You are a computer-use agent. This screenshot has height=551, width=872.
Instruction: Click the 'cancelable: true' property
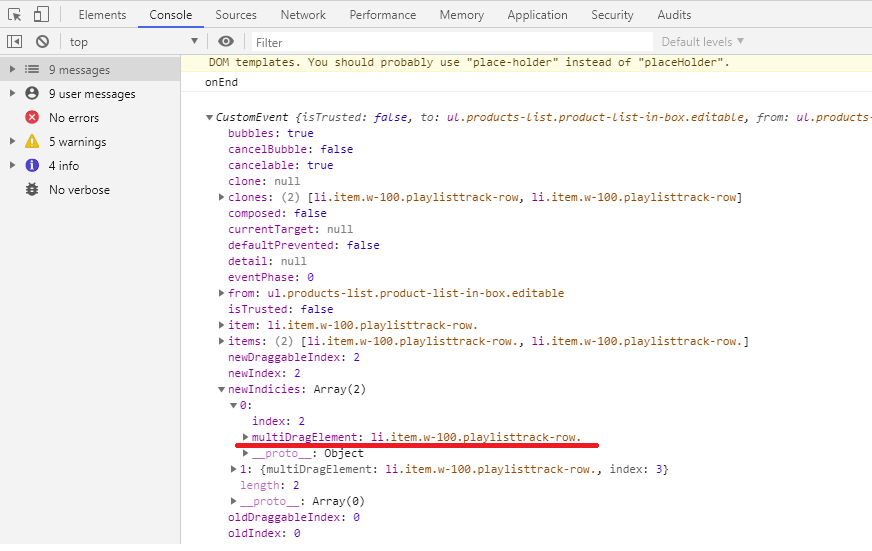click(281, 165)
